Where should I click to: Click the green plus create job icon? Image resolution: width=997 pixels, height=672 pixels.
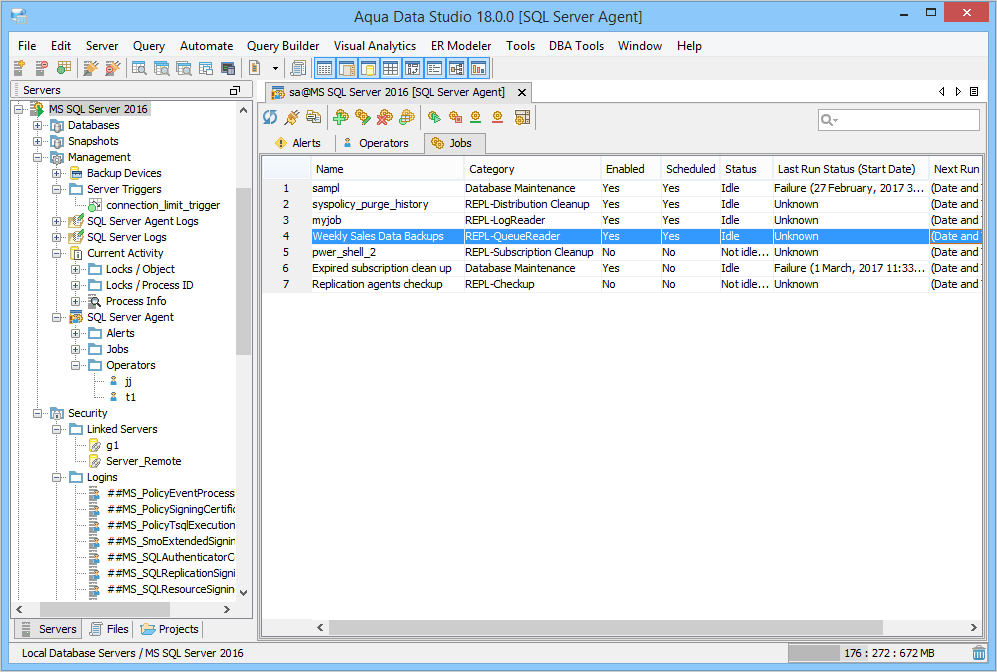pos(341,117)
